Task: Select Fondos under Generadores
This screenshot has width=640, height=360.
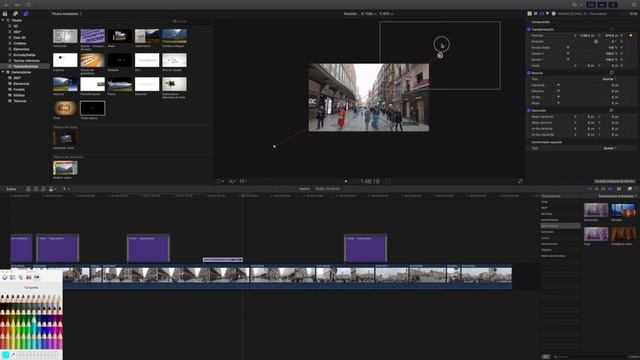Action: 19,89
